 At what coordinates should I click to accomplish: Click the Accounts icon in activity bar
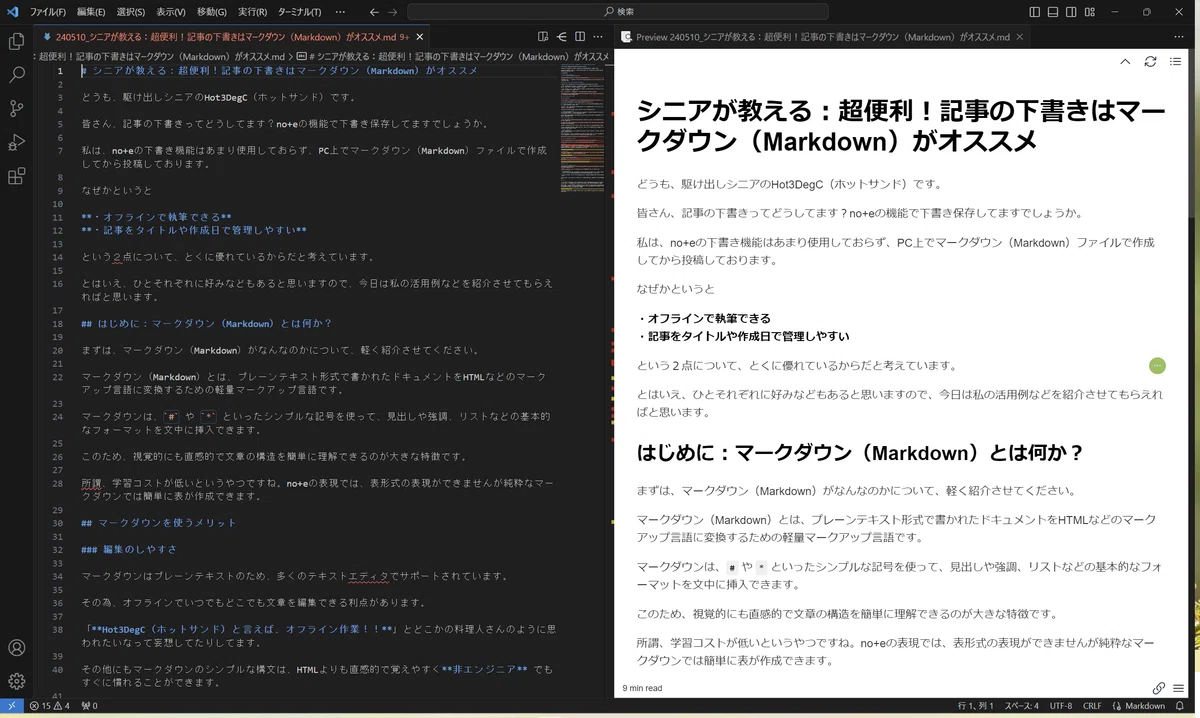tap(16, 649)
